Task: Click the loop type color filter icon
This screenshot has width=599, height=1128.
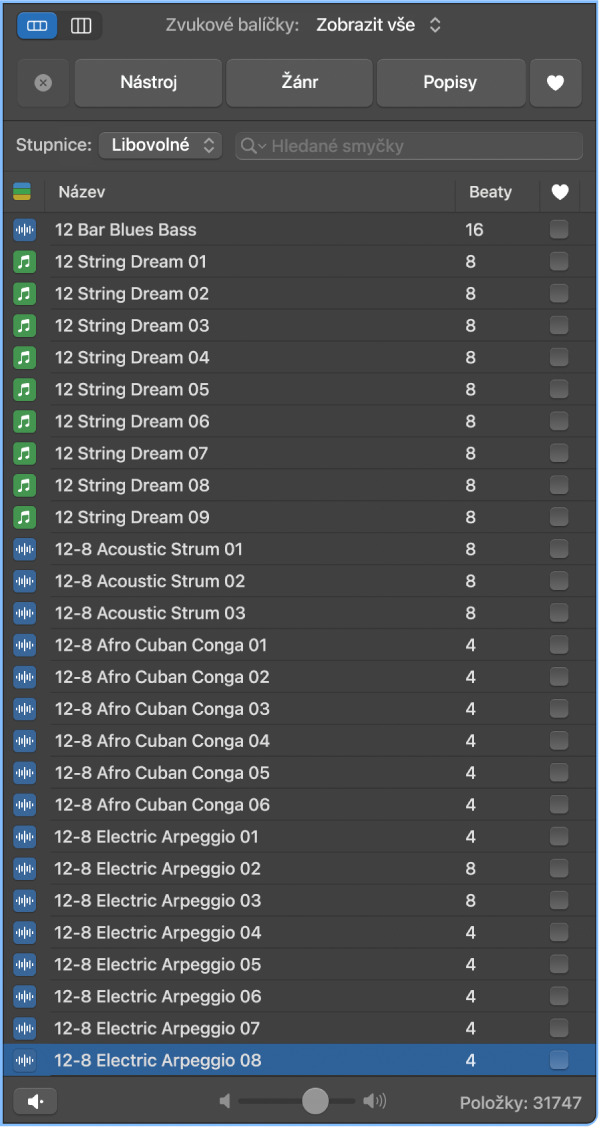Action: pos(22,192)
